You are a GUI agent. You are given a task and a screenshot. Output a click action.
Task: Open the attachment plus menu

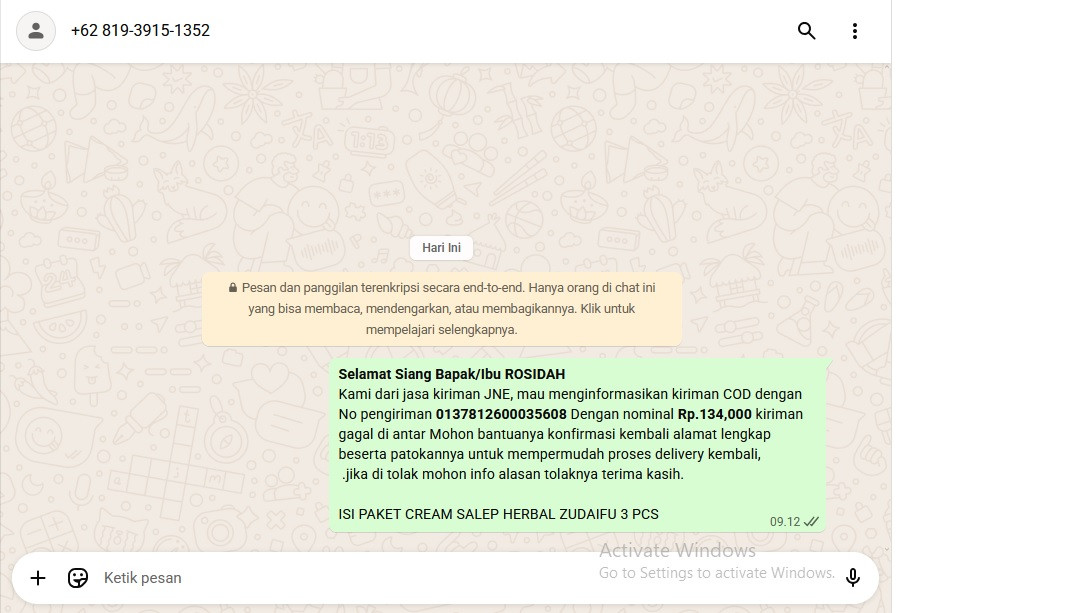coord(38,578)
